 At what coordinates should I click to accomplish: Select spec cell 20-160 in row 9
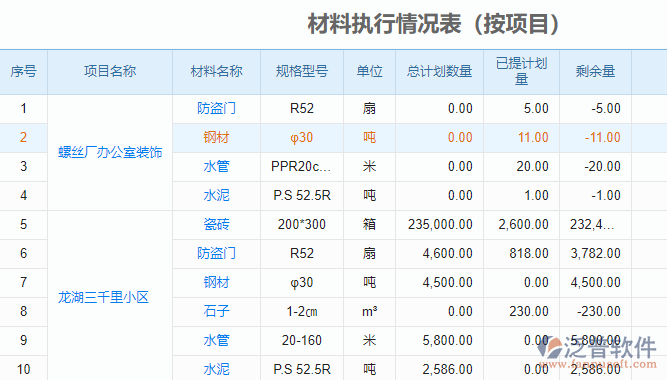pyautogui.click(x=302, y=340)
